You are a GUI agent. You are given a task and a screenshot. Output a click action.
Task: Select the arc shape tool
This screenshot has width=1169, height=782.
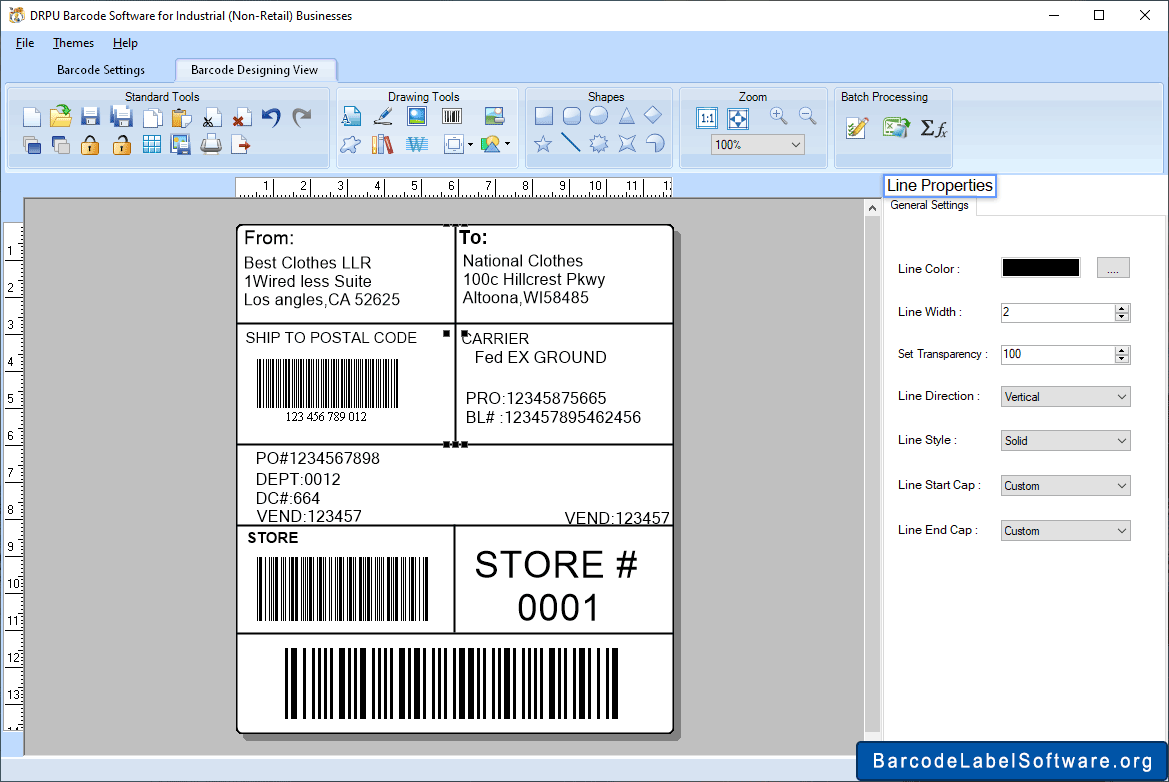pos(655,142)
